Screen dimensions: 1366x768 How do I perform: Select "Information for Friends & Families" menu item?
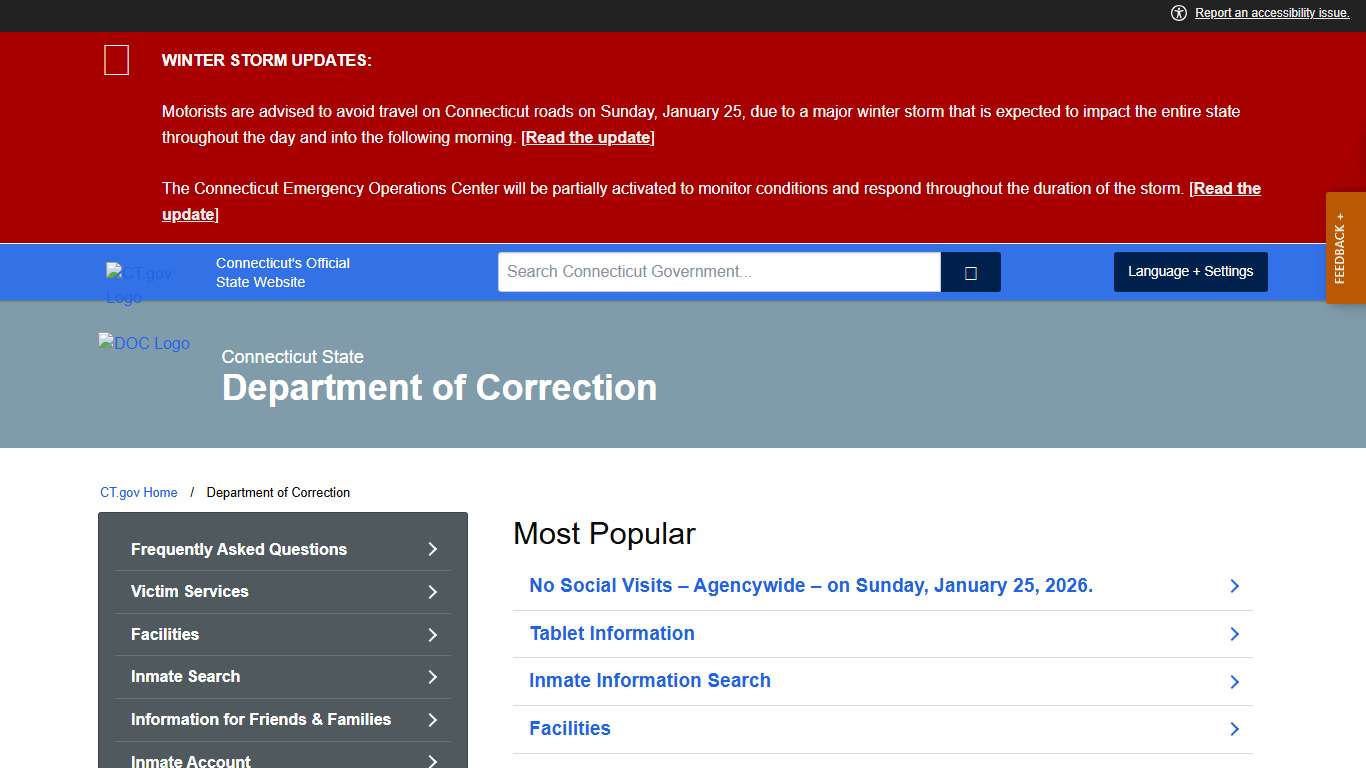pyautogui.click(x=261, y=719)
